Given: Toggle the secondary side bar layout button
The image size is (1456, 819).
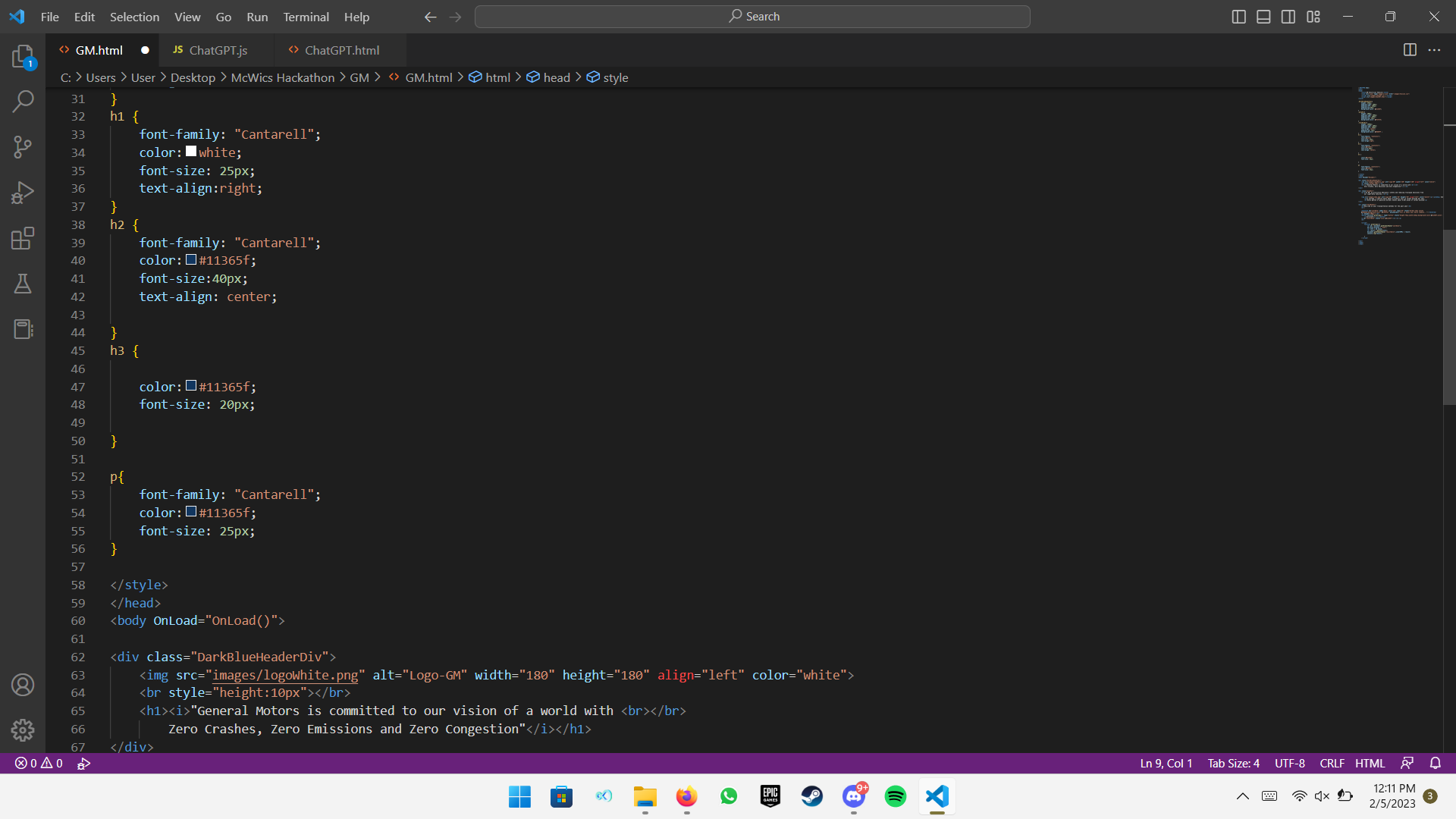Looking at the screenshot, I should [1288, 17].
